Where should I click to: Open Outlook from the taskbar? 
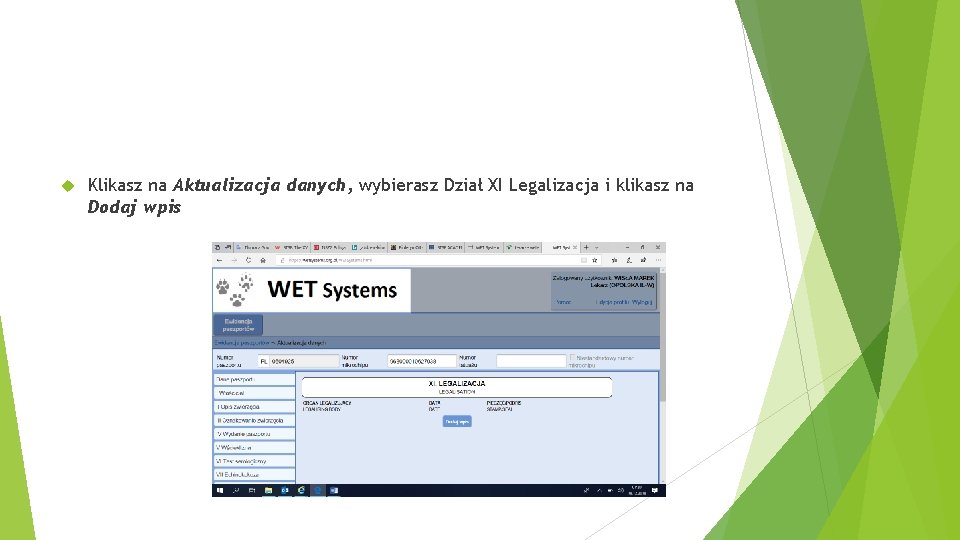[x=285, y=490]
